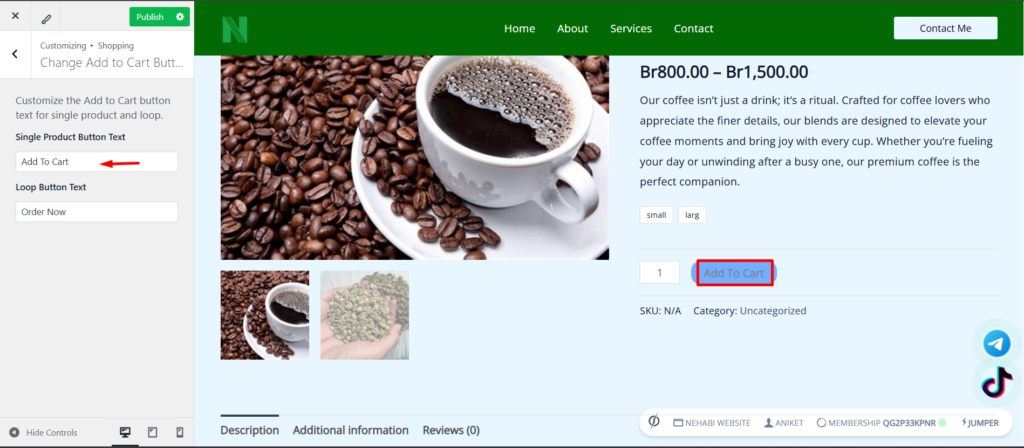The height and width of the screenshot is (448, 1024).
Task: View main coffee cup product image
Action: point(415,157)
